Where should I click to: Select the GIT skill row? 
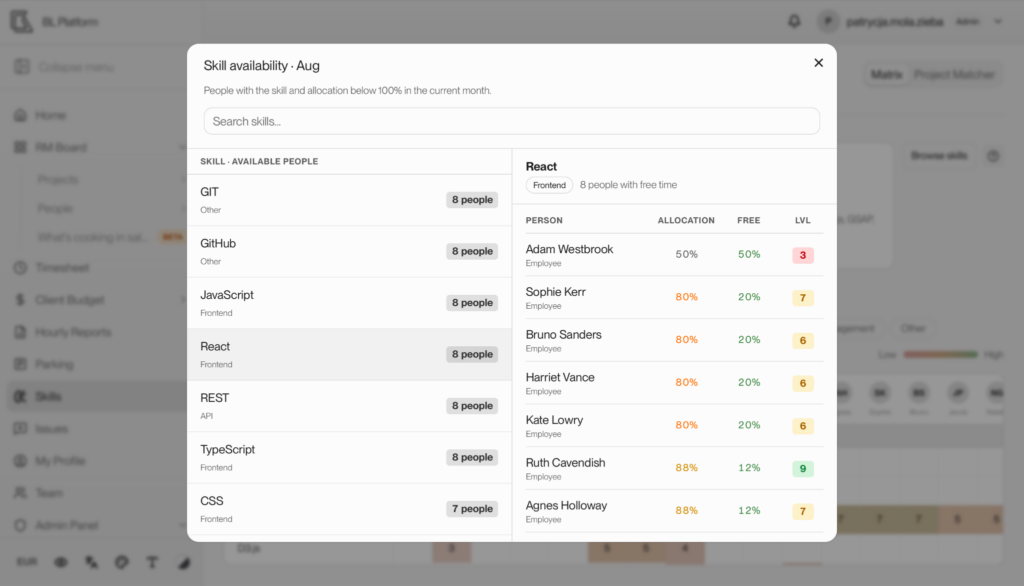(349, 200)
